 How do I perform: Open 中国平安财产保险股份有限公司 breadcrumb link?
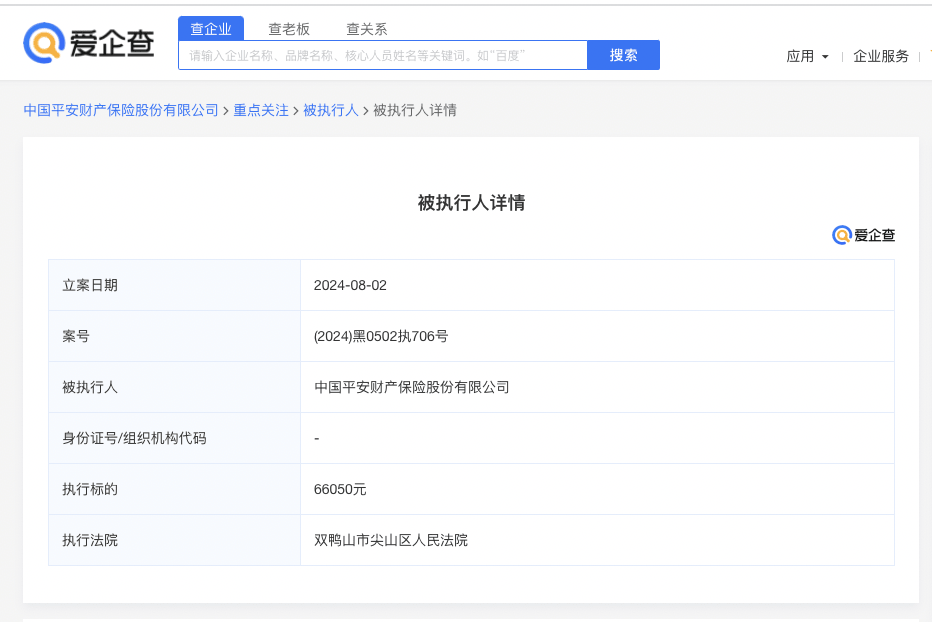tap(121, 110)
